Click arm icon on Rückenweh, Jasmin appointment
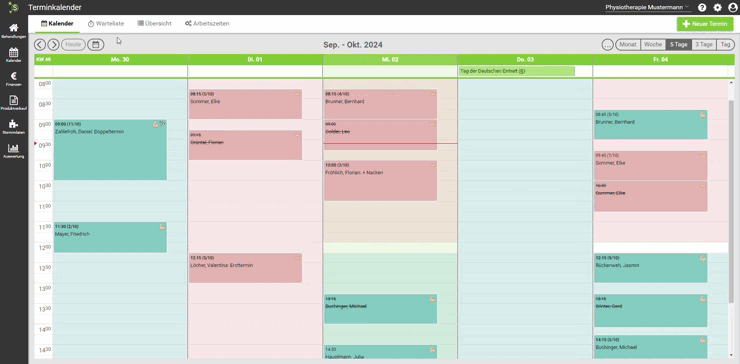Viewport: 740px width, 364px height. pos(703,258)
